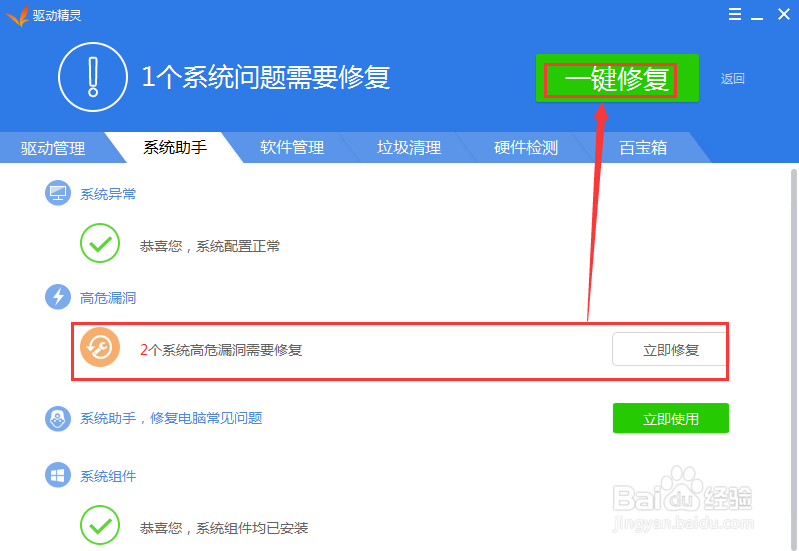
Task: Select the 系统助手 tab
Action: click(x=175, y=147)
